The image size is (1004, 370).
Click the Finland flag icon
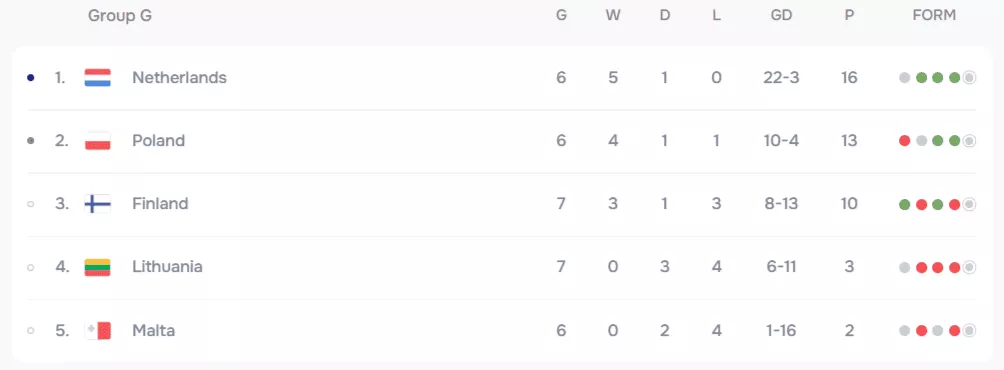(97, 204)
